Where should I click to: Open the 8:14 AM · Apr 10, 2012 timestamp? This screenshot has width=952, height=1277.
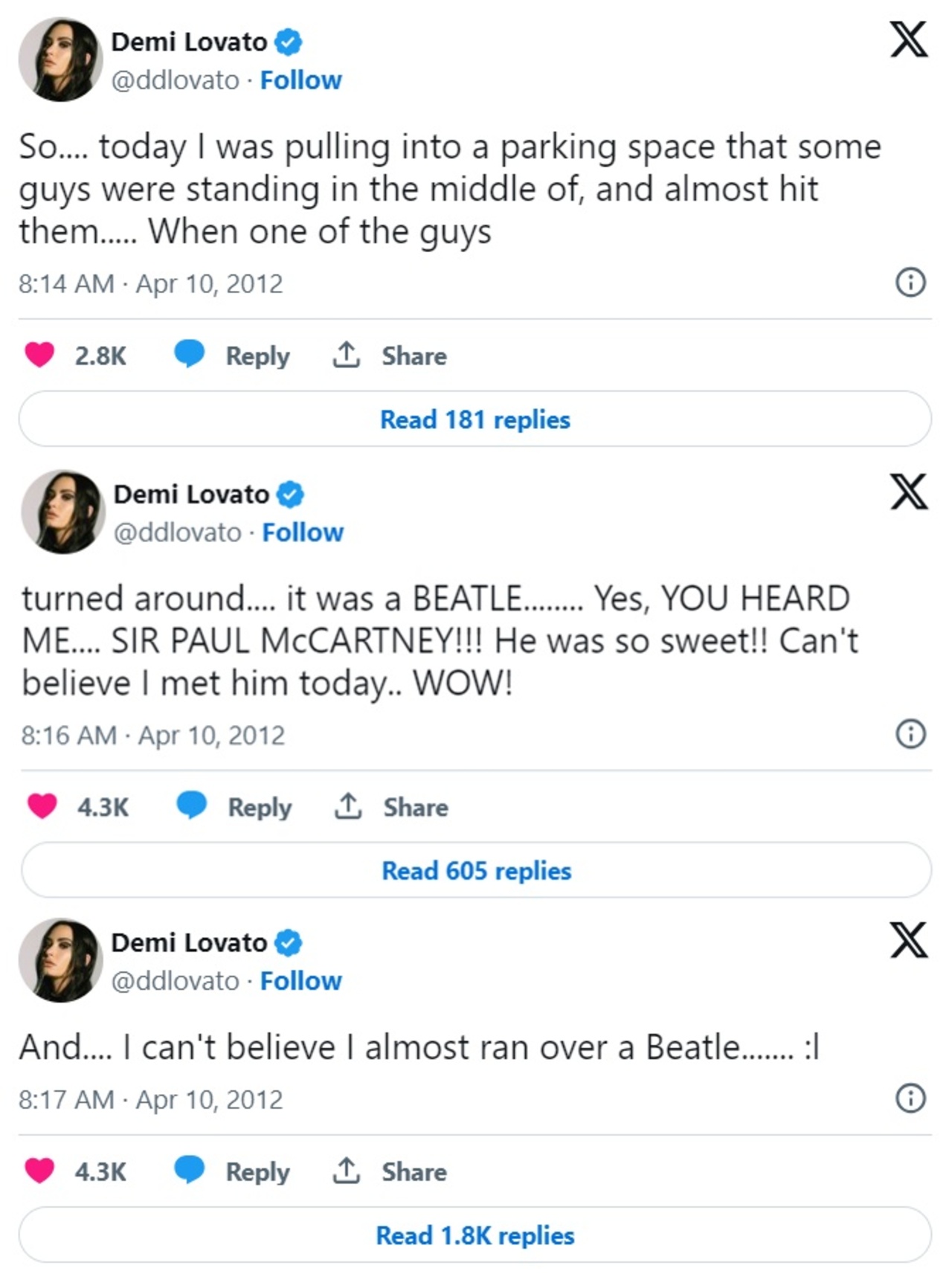[x=151, y=283]
